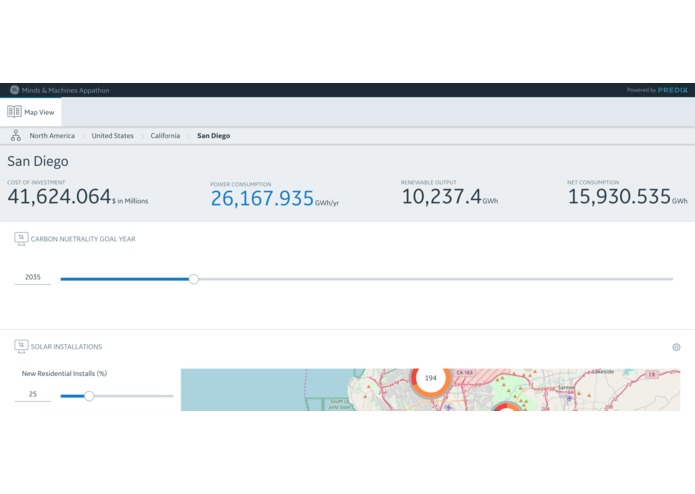Click Power Consumption value 26,167.935

262,198
